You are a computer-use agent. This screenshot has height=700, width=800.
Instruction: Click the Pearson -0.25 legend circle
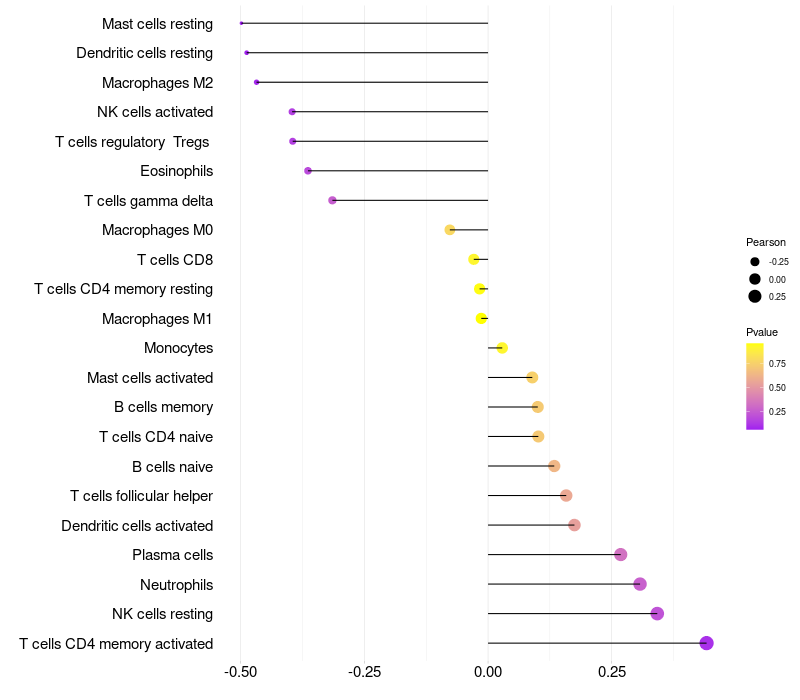point(755,262)
